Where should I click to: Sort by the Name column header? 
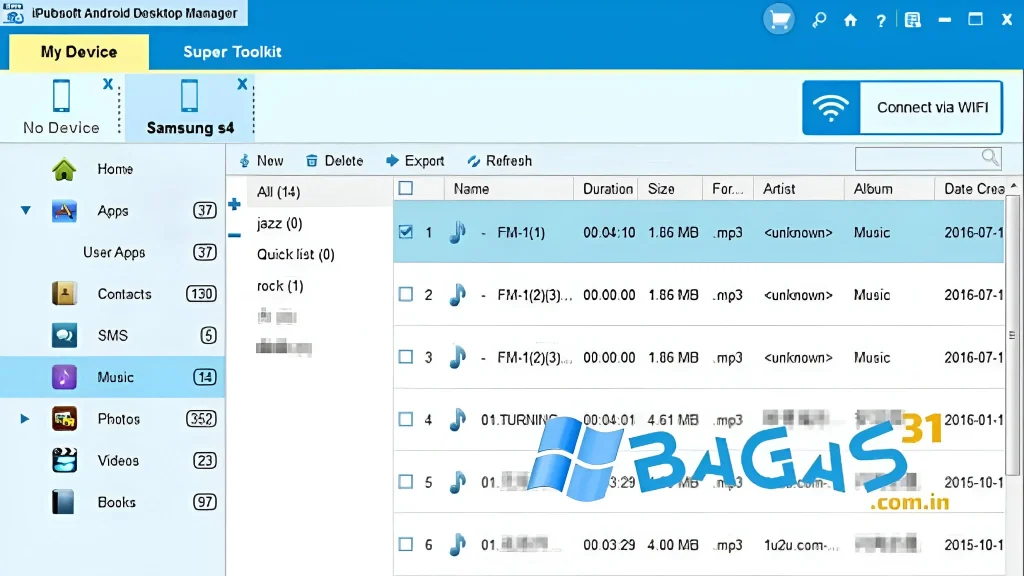coord(509,189)
